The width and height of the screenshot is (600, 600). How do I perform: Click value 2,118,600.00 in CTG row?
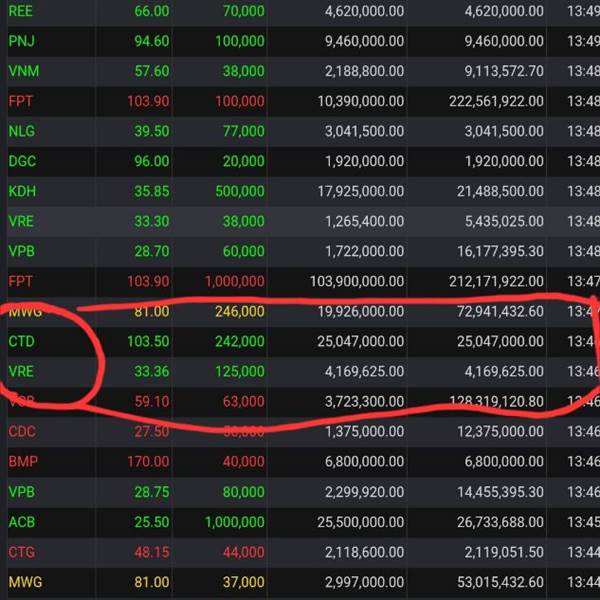pyautogui.click(x=364, y=552)
